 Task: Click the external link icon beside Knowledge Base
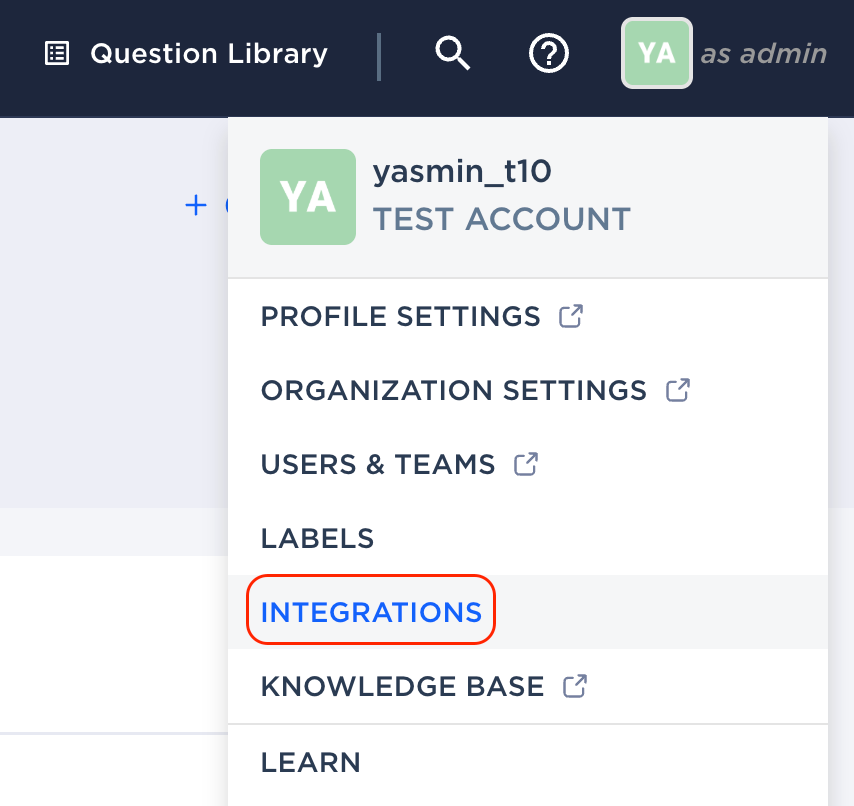[573, 686]
